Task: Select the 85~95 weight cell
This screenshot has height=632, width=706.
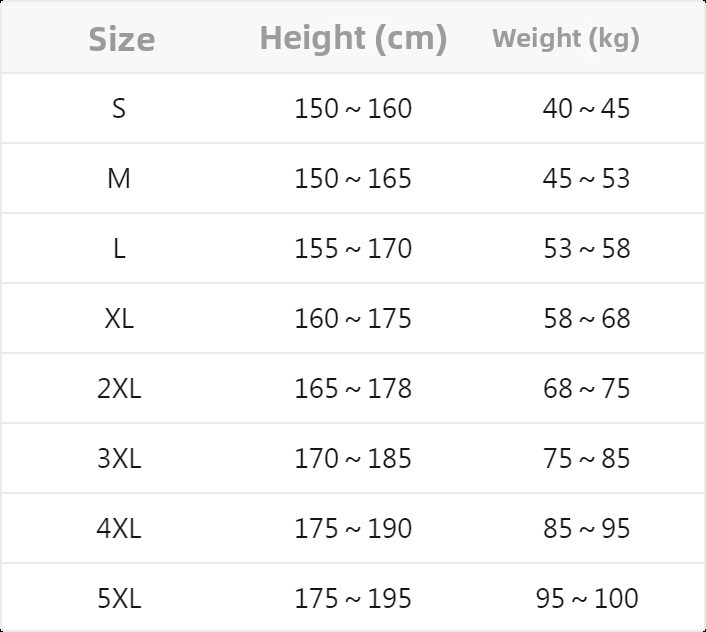Action: pos(587,528)
